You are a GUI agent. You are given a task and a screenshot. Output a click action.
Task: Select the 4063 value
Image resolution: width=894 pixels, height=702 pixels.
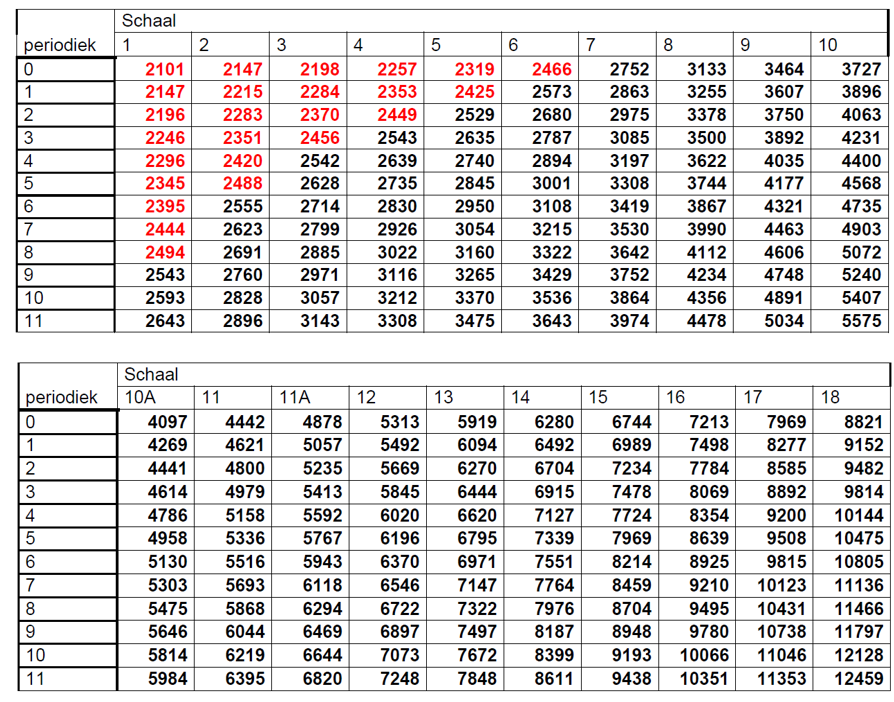862,115
